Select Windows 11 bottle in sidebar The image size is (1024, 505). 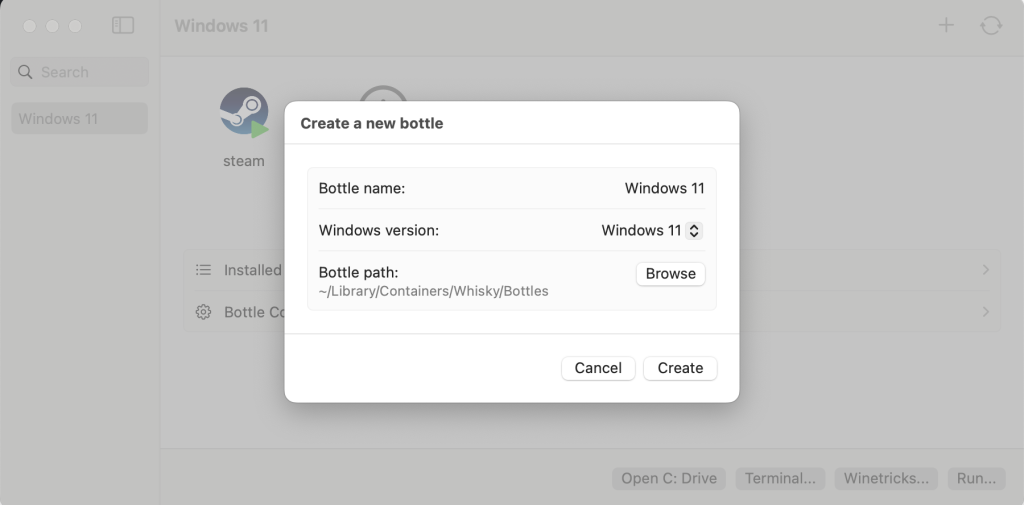pos(79,118)
